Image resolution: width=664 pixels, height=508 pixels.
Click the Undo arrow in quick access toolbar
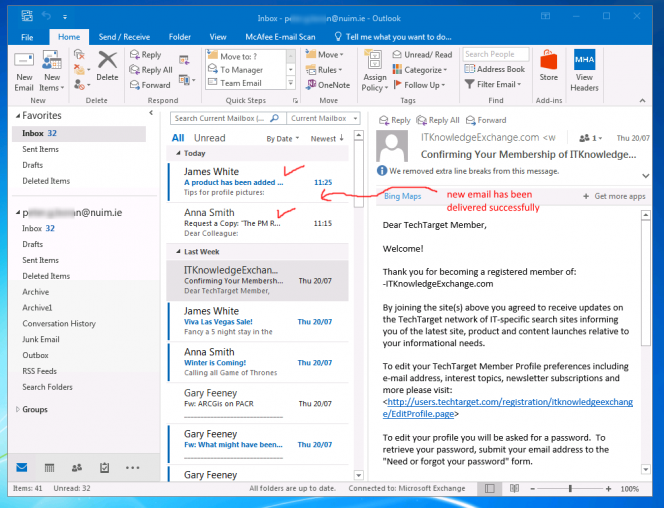[46, 17]
